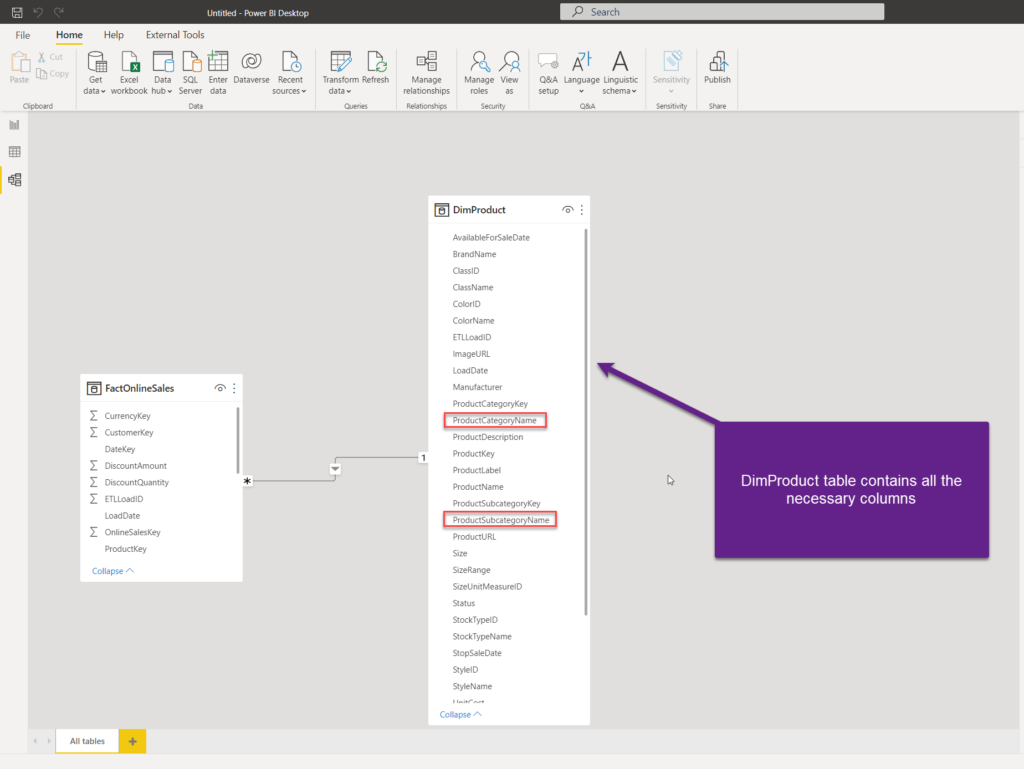
Task: Toggle visibility of DimProduct table
Action: tap(568, 210)
